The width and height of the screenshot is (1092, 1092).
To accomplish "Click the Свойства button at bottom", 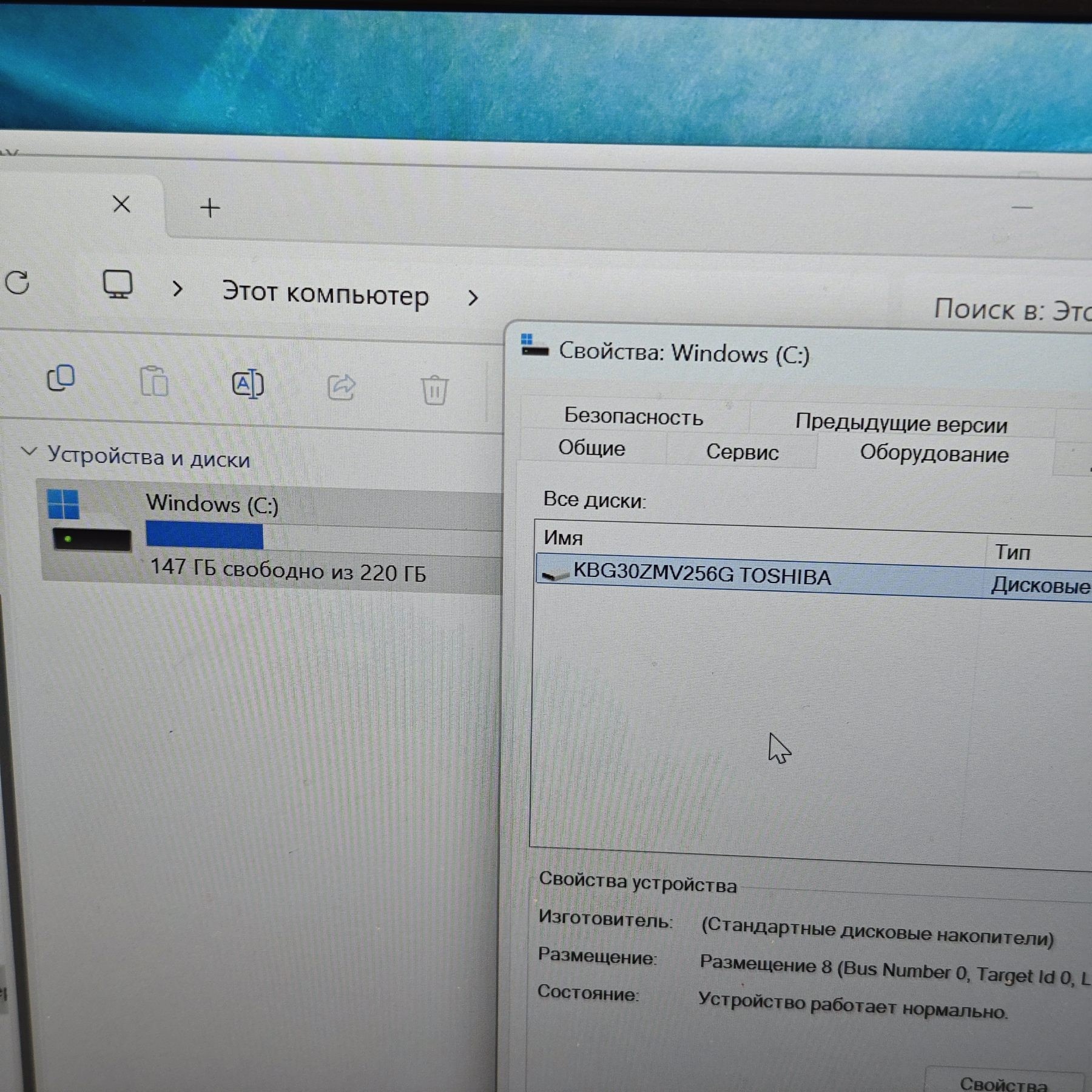I will 1003,1082.
